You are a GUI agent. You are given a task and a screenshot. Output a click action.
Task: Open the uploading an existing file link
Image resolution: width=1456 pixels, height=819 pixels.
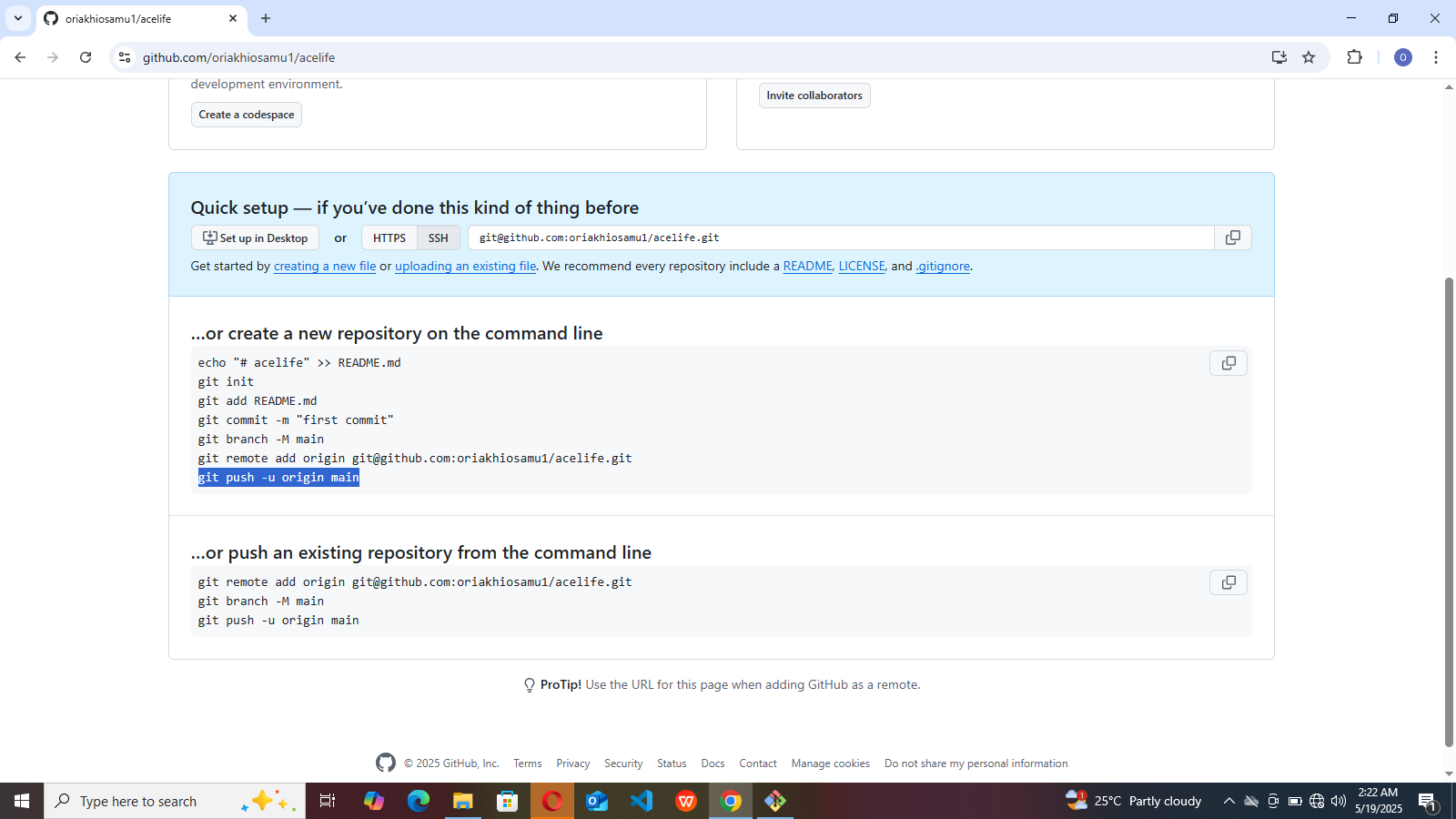[x=465, y=266]
